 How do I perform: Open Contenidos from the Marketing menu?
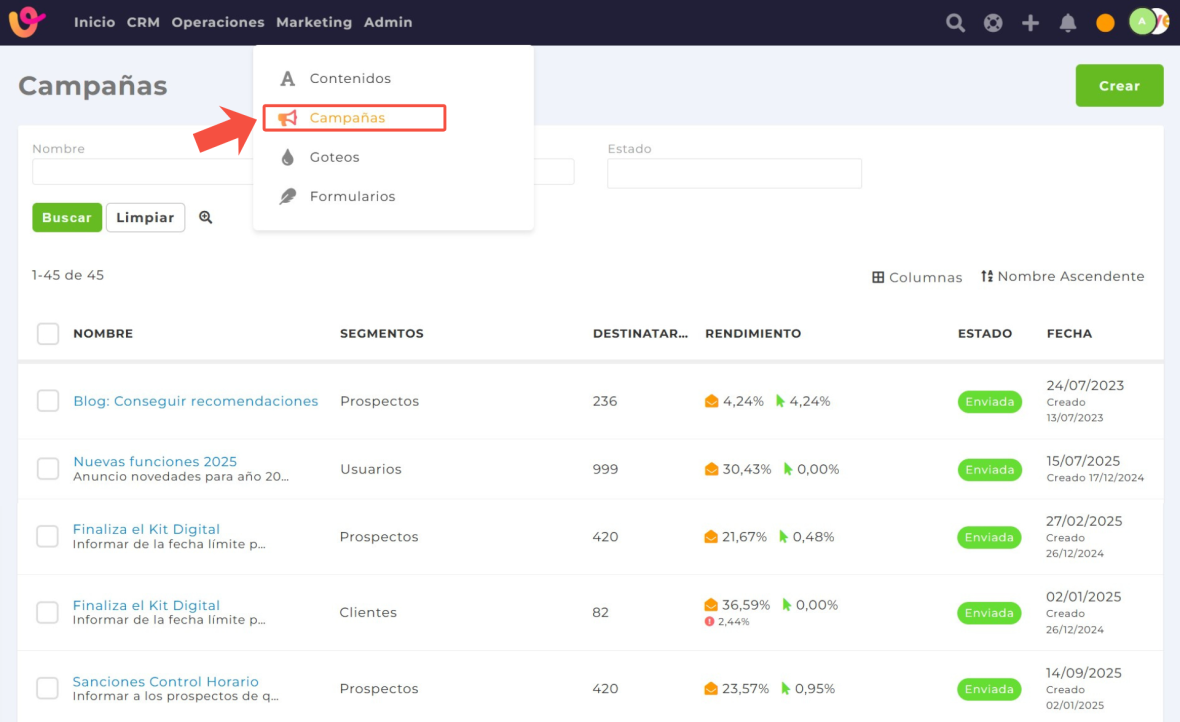(x=350, y=78)
